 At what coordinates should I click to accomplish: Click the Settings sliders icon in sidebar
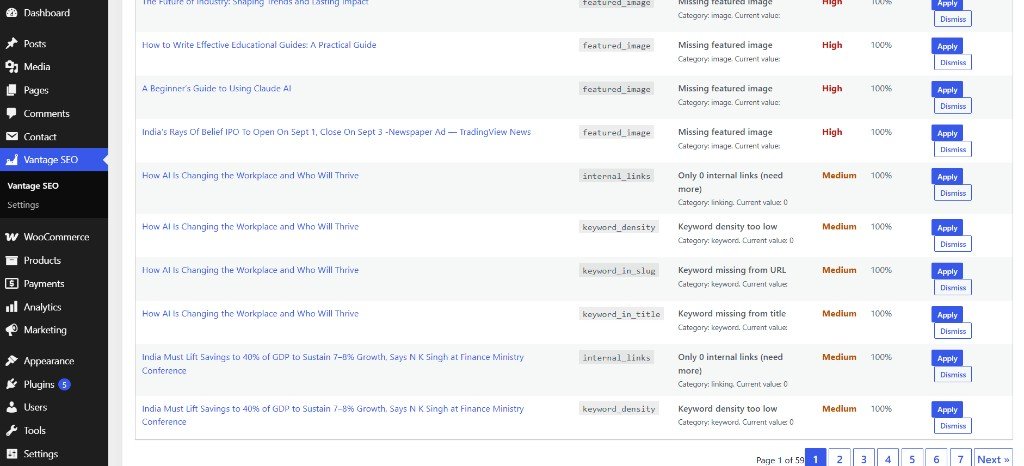(x=11, y=454)
